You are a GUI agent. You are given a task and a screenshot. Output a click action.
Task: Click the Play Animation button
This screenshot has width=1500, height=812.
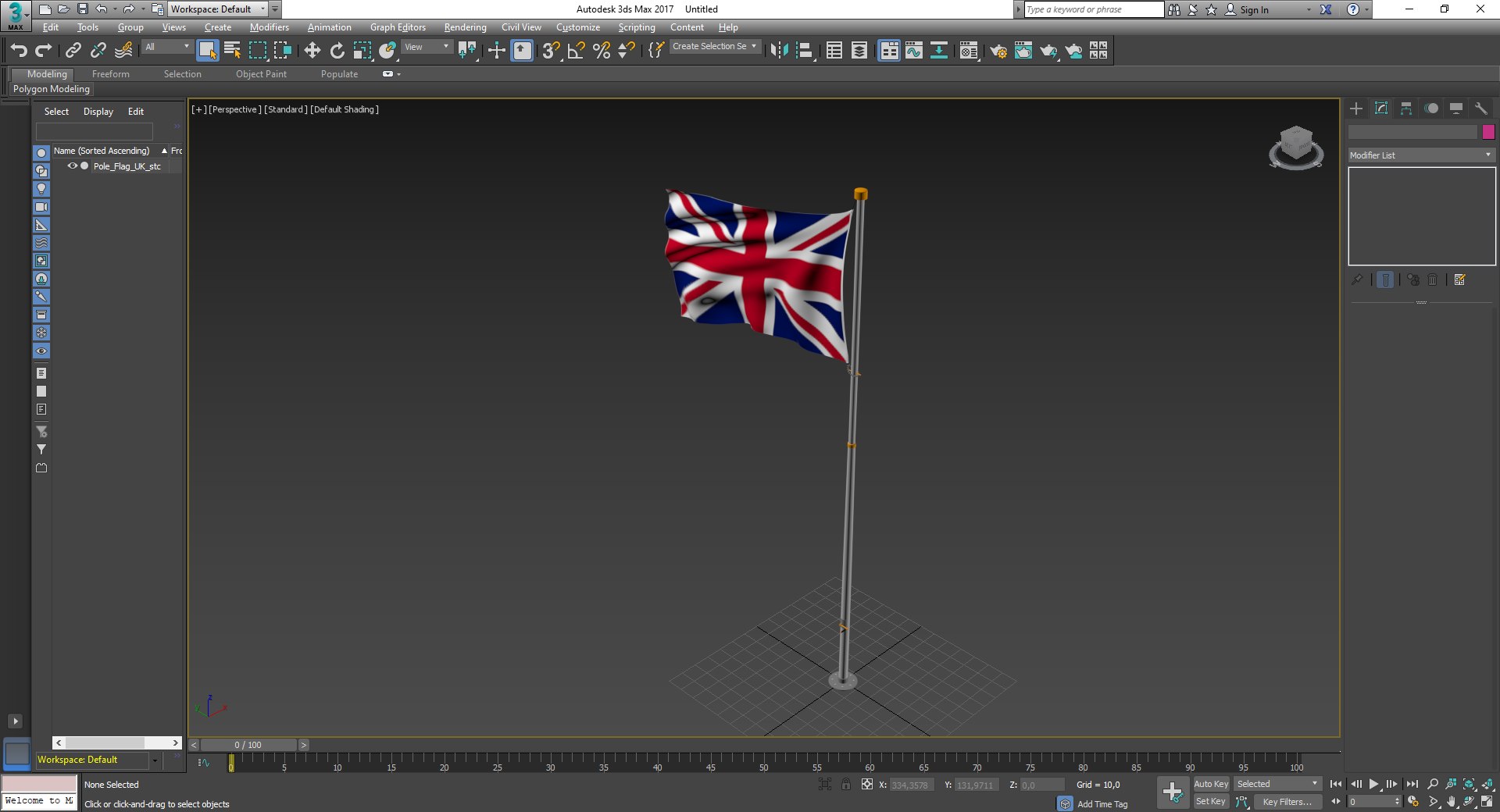(1374, 784)
